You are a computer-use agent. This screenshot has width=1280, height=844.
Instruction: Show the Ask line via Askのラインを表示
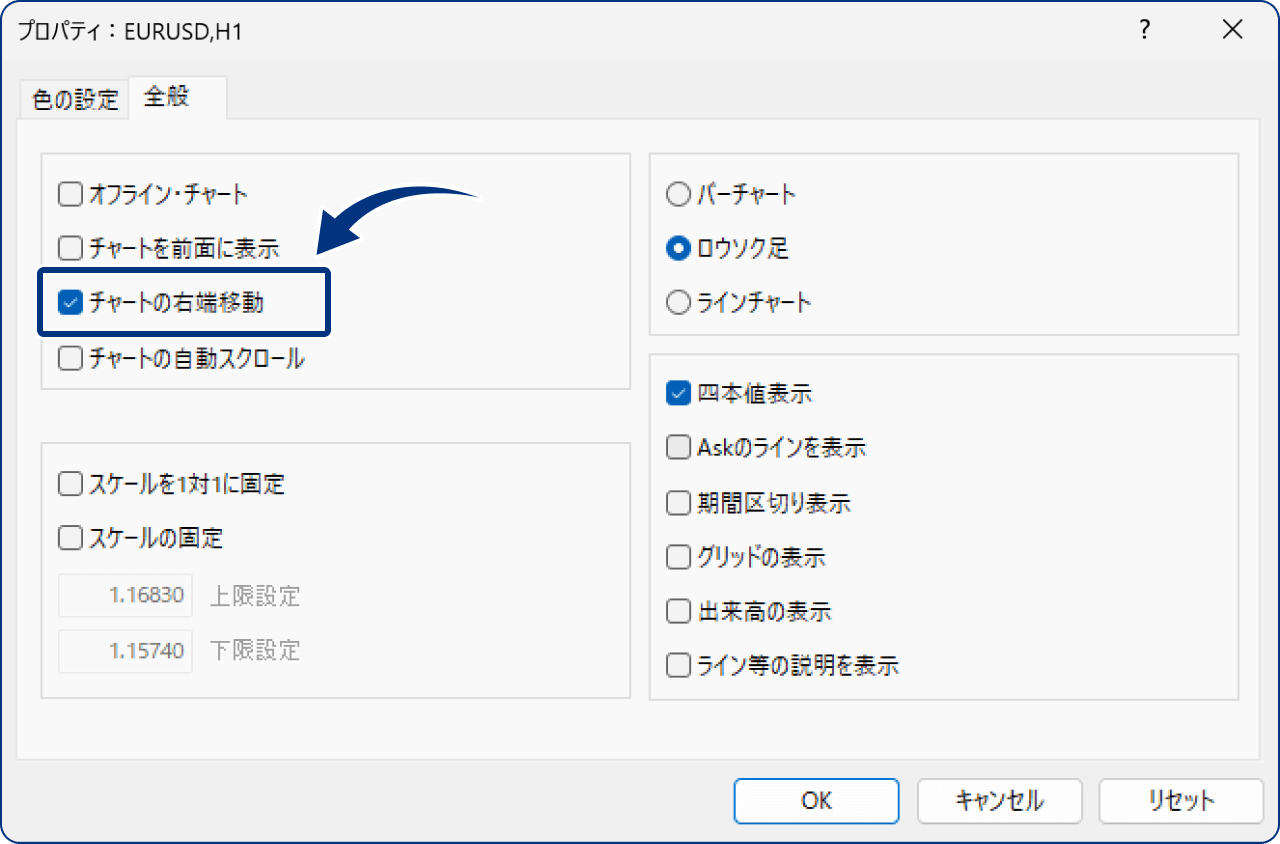pos(678,448)
